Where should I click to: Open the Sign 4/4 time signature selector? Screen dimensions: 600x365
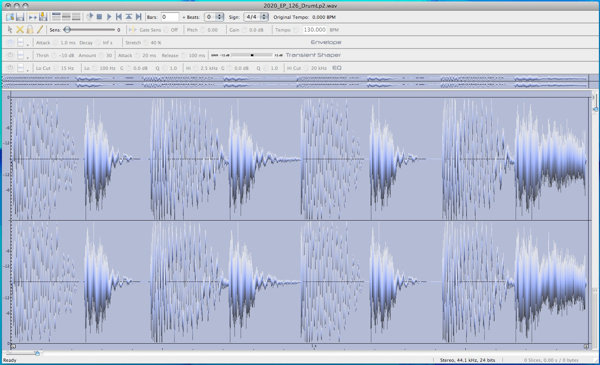point(256,17)
